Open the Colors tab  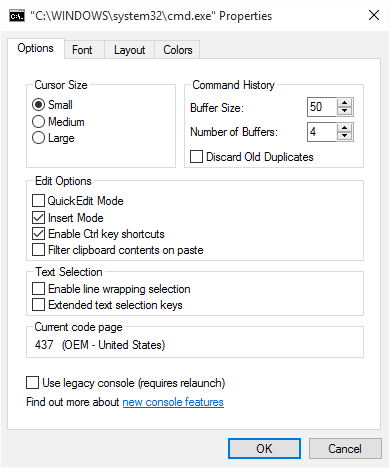coord(178,50)
